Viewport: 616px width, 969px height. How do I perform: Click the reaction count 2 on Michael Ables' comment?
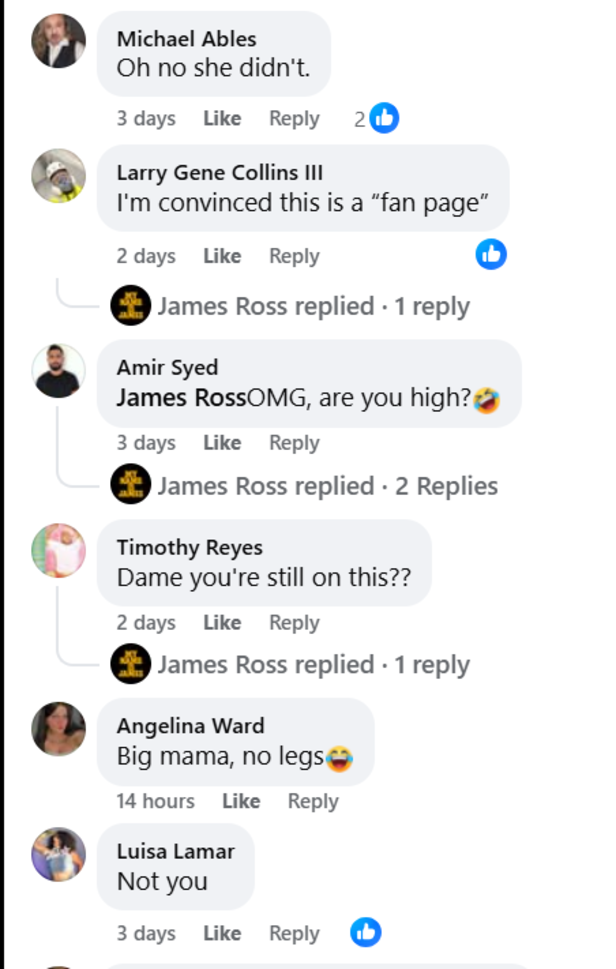(362, 118)
